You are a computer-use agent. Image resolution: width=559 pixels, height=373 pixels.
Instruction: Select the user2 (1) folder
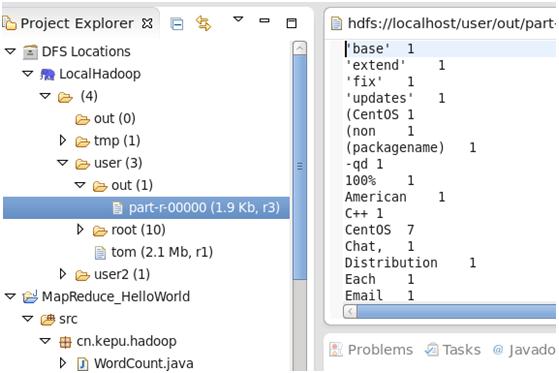[x=122, y=275]
